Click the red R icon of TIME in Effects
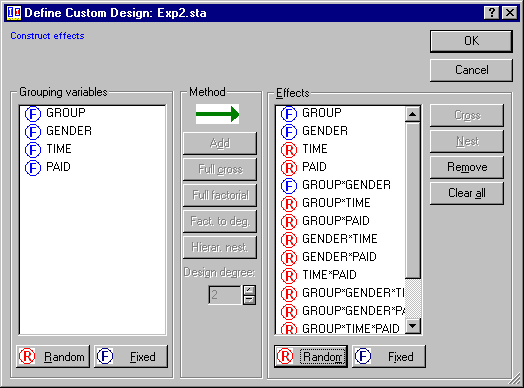 tap(289, 150)
